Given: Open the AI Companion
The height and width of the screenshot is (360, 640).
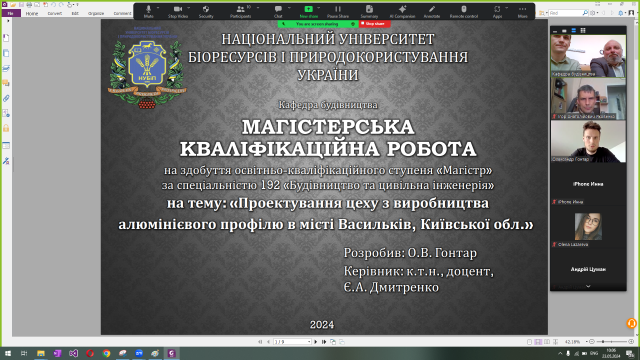Looking at the screenshot, I should coord(402,11).
